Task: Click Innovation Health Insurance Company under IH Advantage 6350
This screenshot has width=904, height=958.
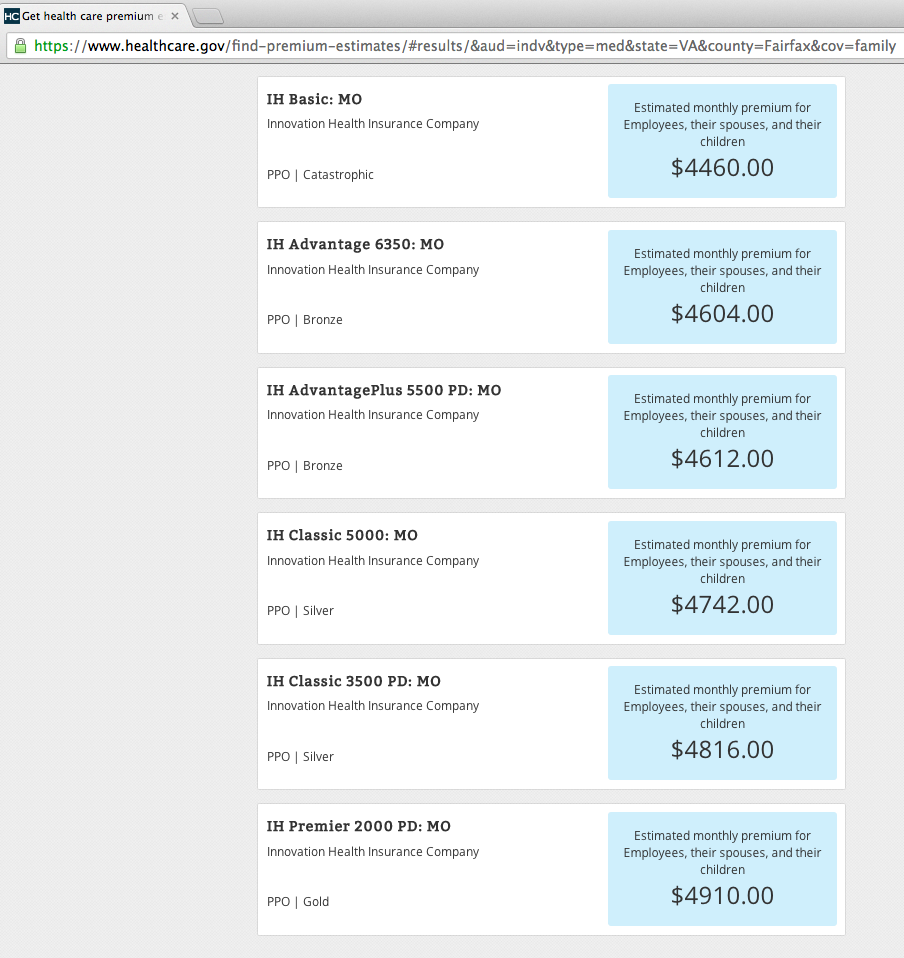Action: [x=373, y=270]
